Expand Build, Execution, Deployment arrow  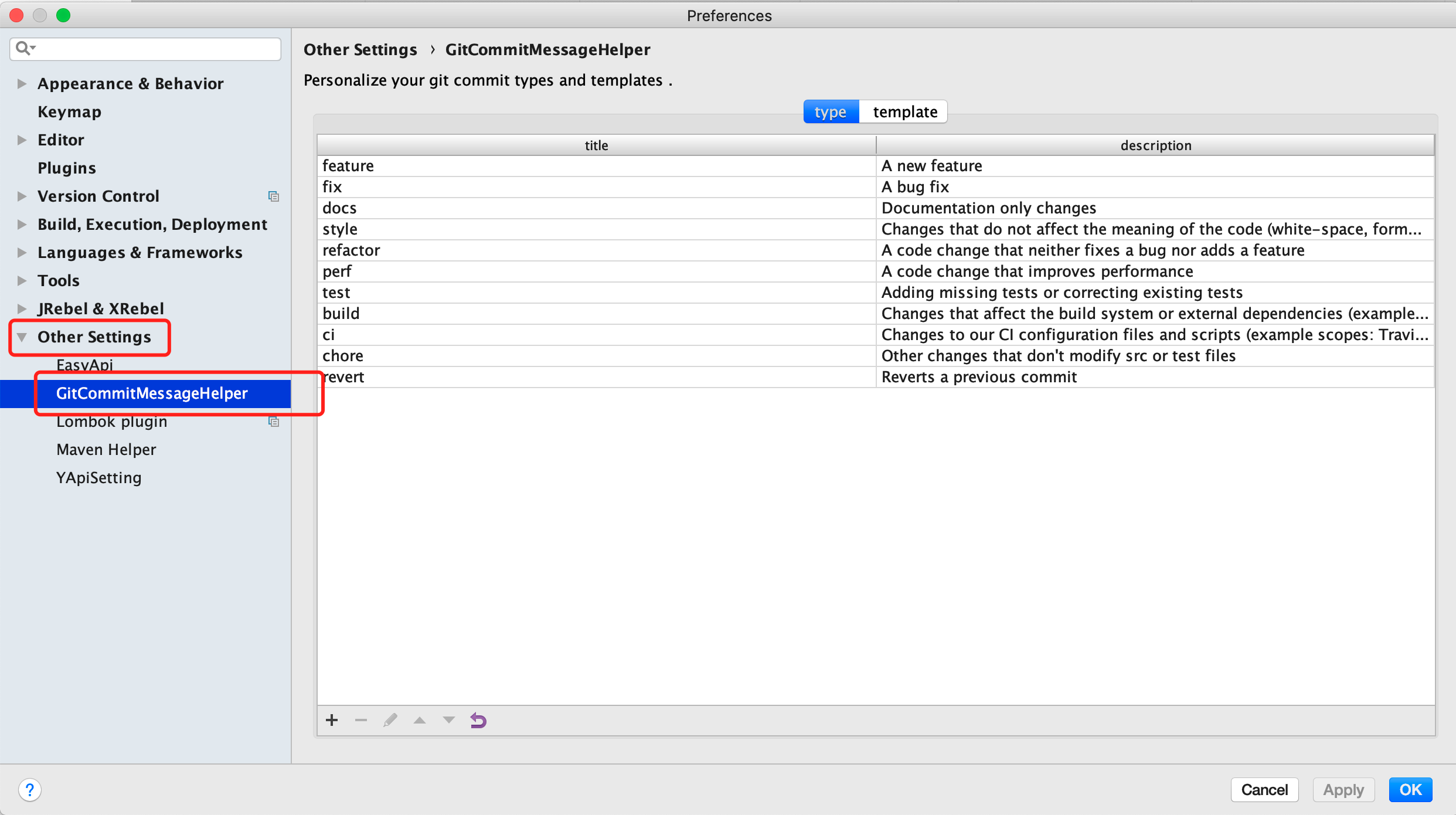[x=22, y=225]
